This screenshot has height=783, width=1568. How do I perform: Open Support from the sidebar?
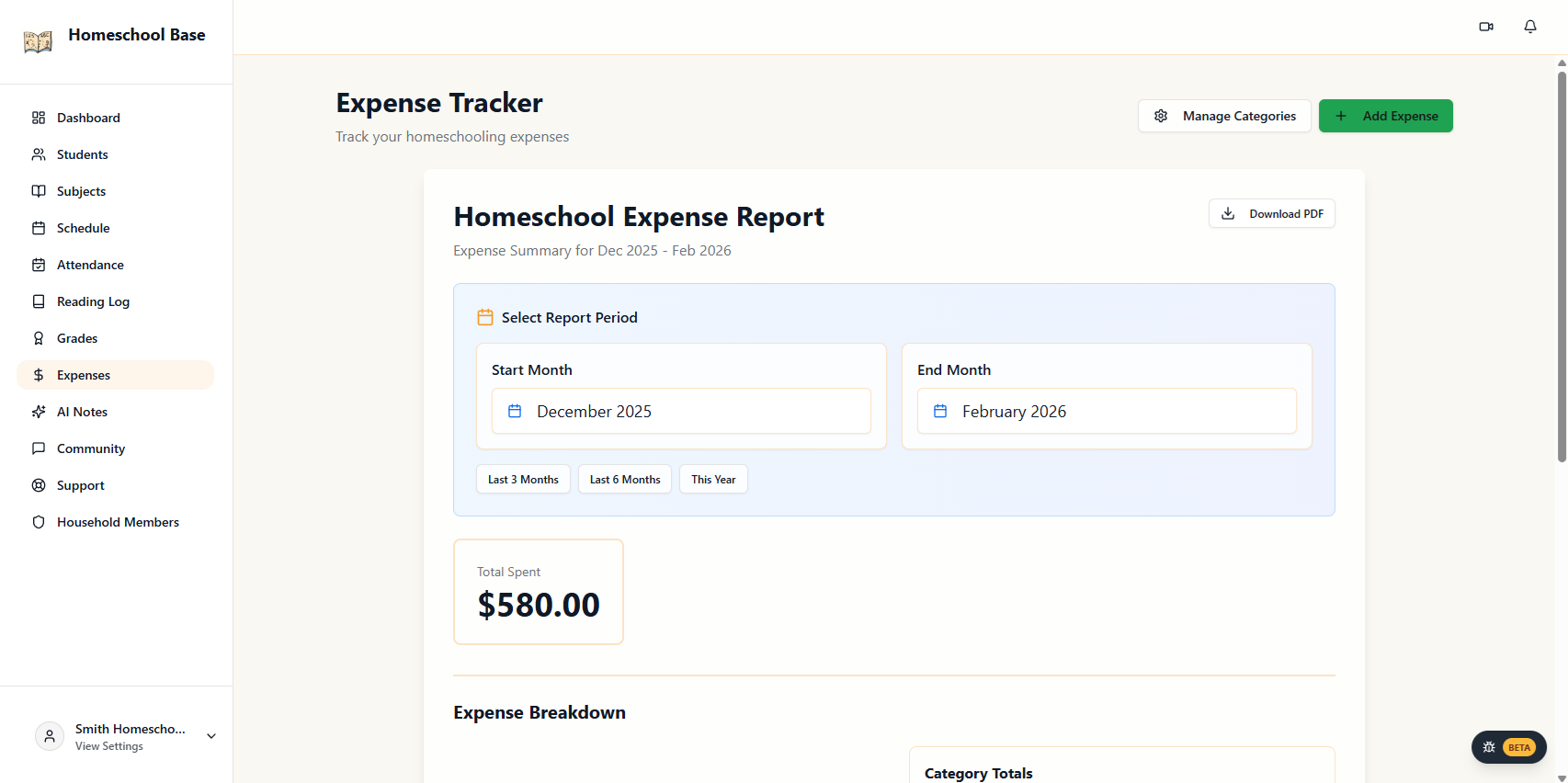tap(116, 485)
